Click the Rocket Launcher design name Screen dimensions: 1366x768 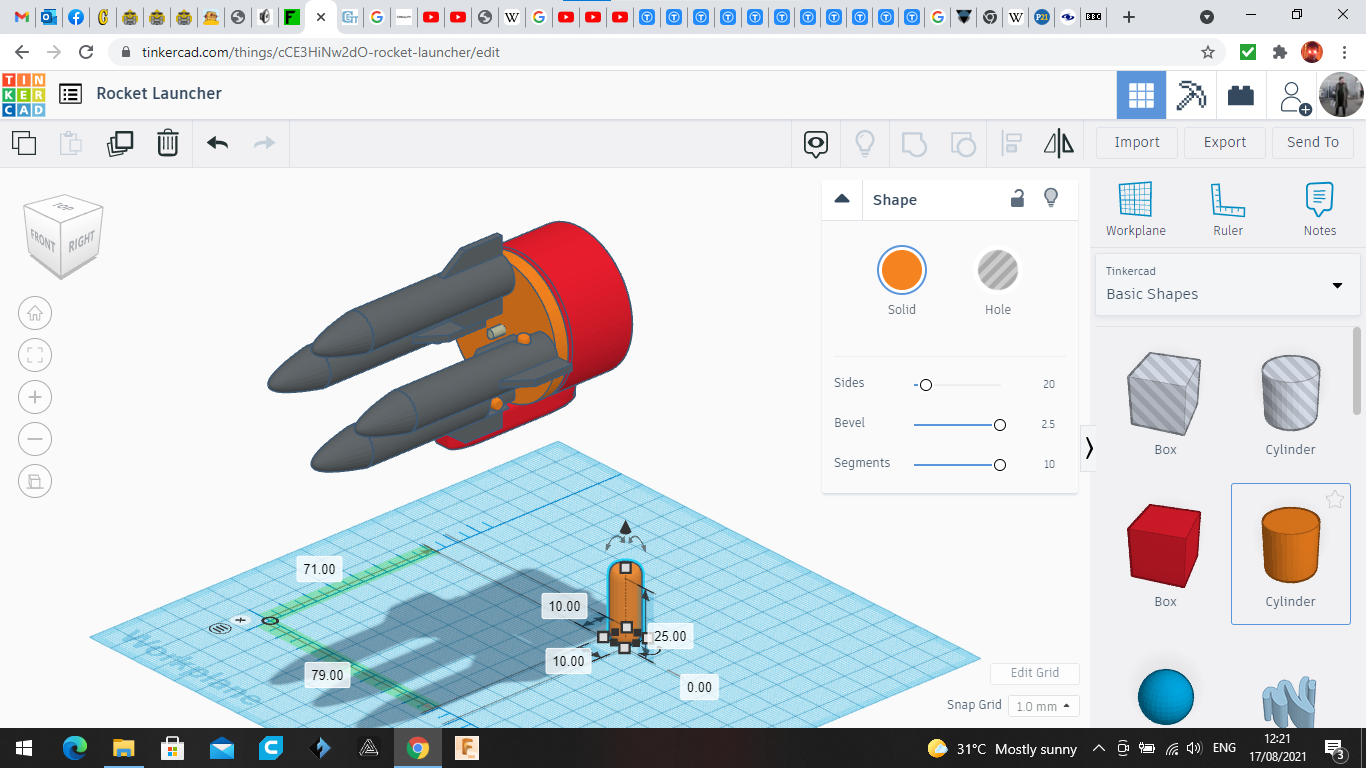click(x=159, y=93)
